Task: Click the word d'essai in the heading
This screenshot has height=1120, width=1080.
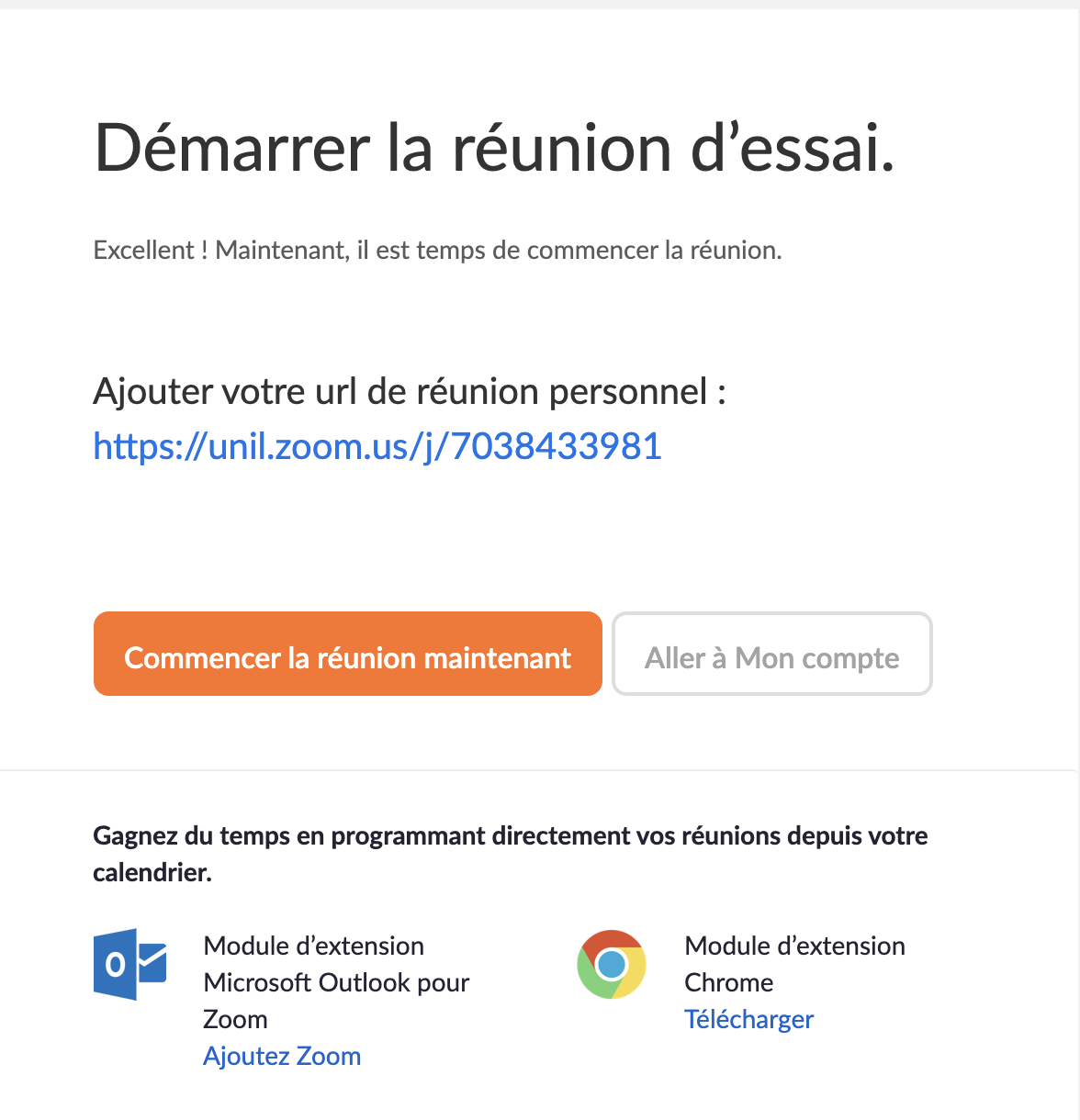Action: [x=792, y=149]
